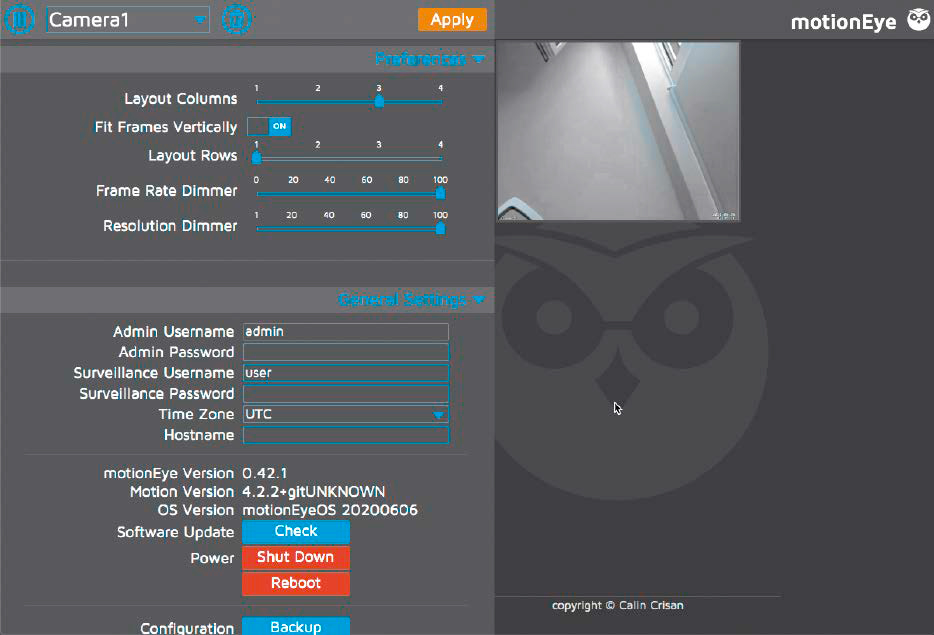
Task: Click the Layout Rows slider
Action: (349, 158)
